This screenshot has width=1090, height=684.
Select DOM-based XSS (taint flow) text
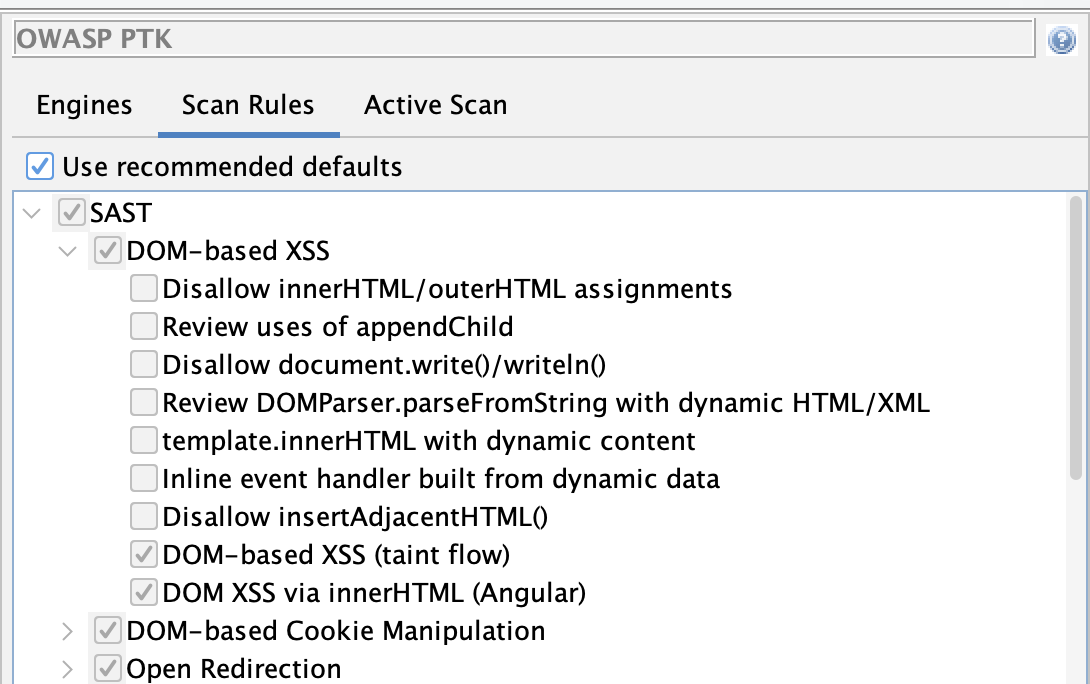point(336,555)
